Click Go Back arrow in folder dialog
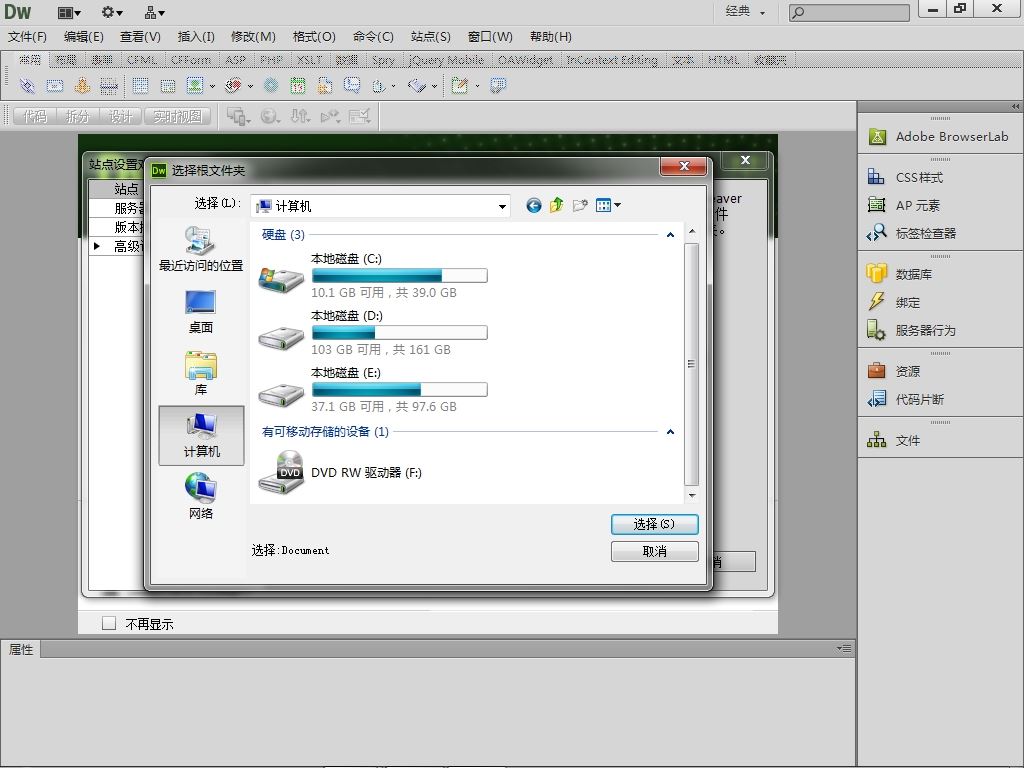This screenshot has width=1024, height=768. click(534, 206)
